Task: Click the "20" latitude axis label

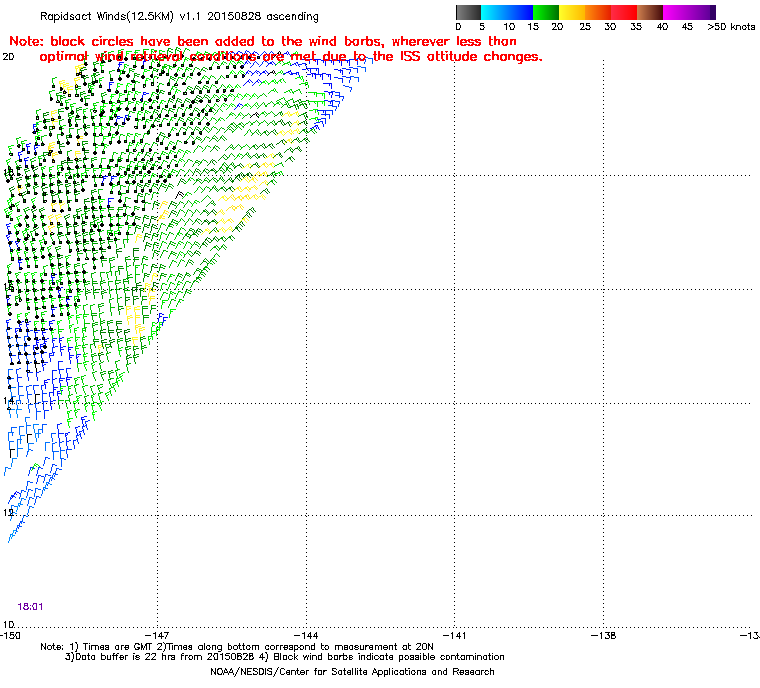Action: [x=8, y=57]
